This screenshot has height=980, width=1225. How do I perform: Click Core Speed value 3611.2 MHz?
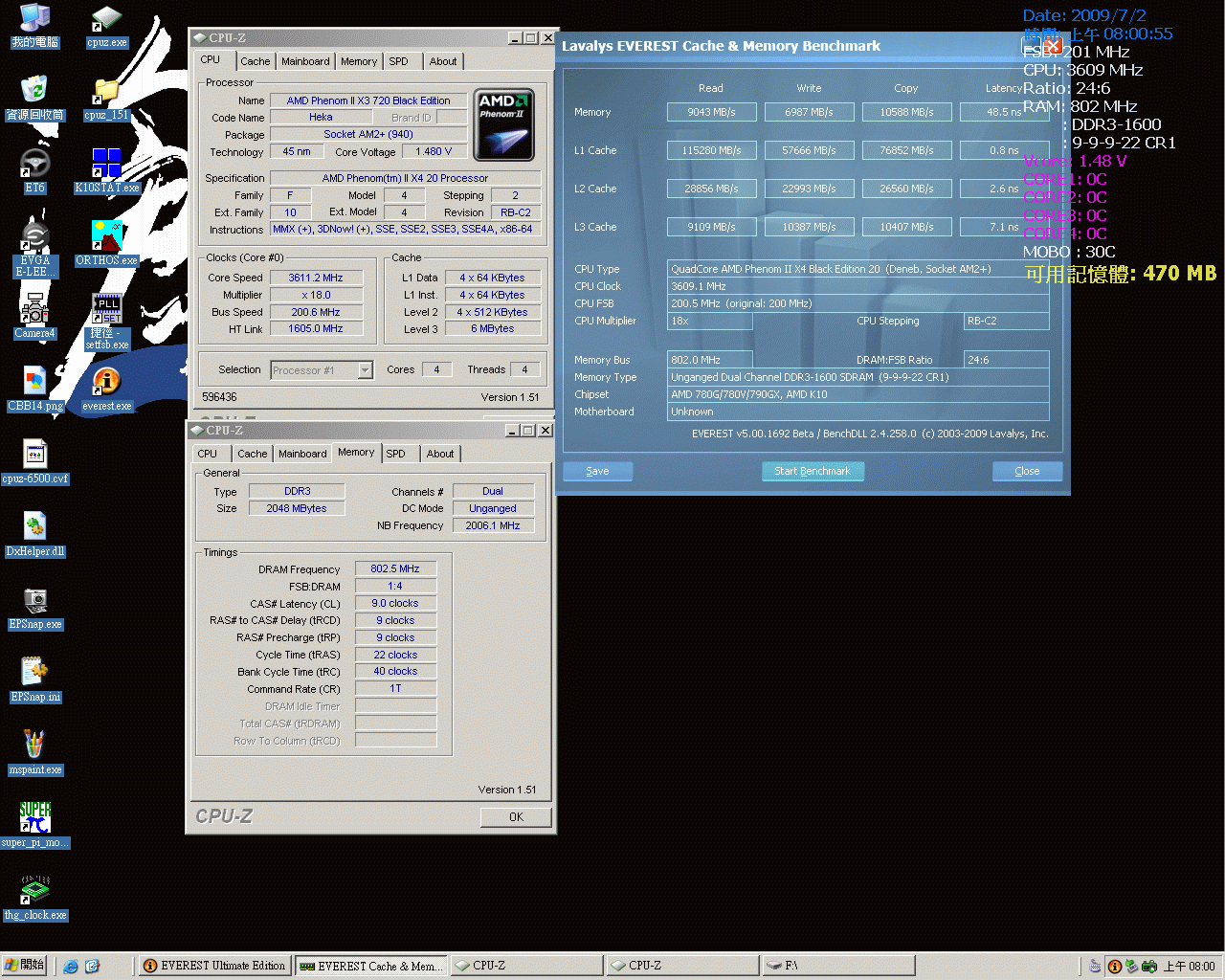tap(316, 278)
